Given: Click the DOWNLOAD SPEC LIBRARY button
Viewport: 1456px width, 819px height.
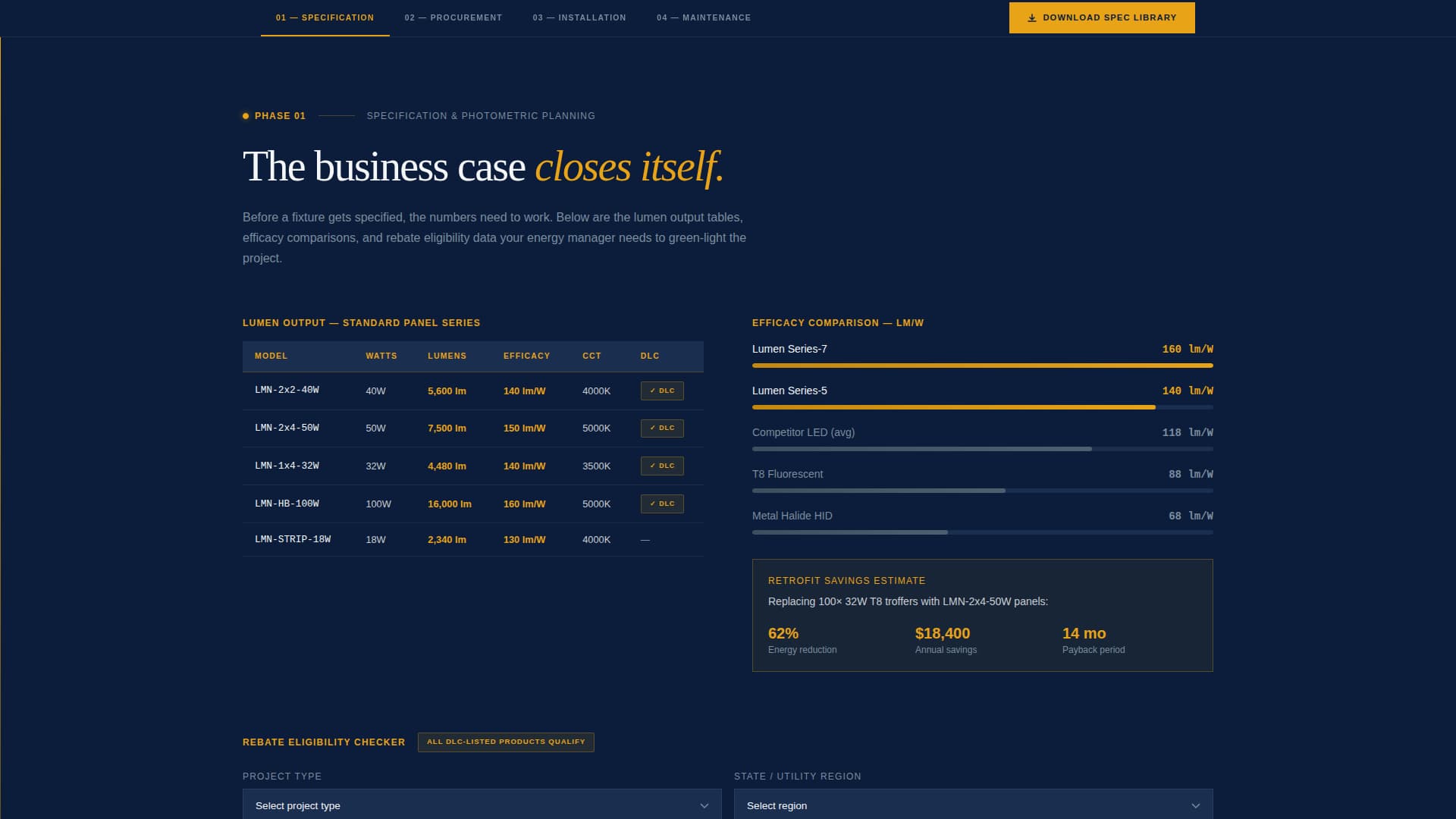Looking at the screenshot, I should [x=1101, y=17].
